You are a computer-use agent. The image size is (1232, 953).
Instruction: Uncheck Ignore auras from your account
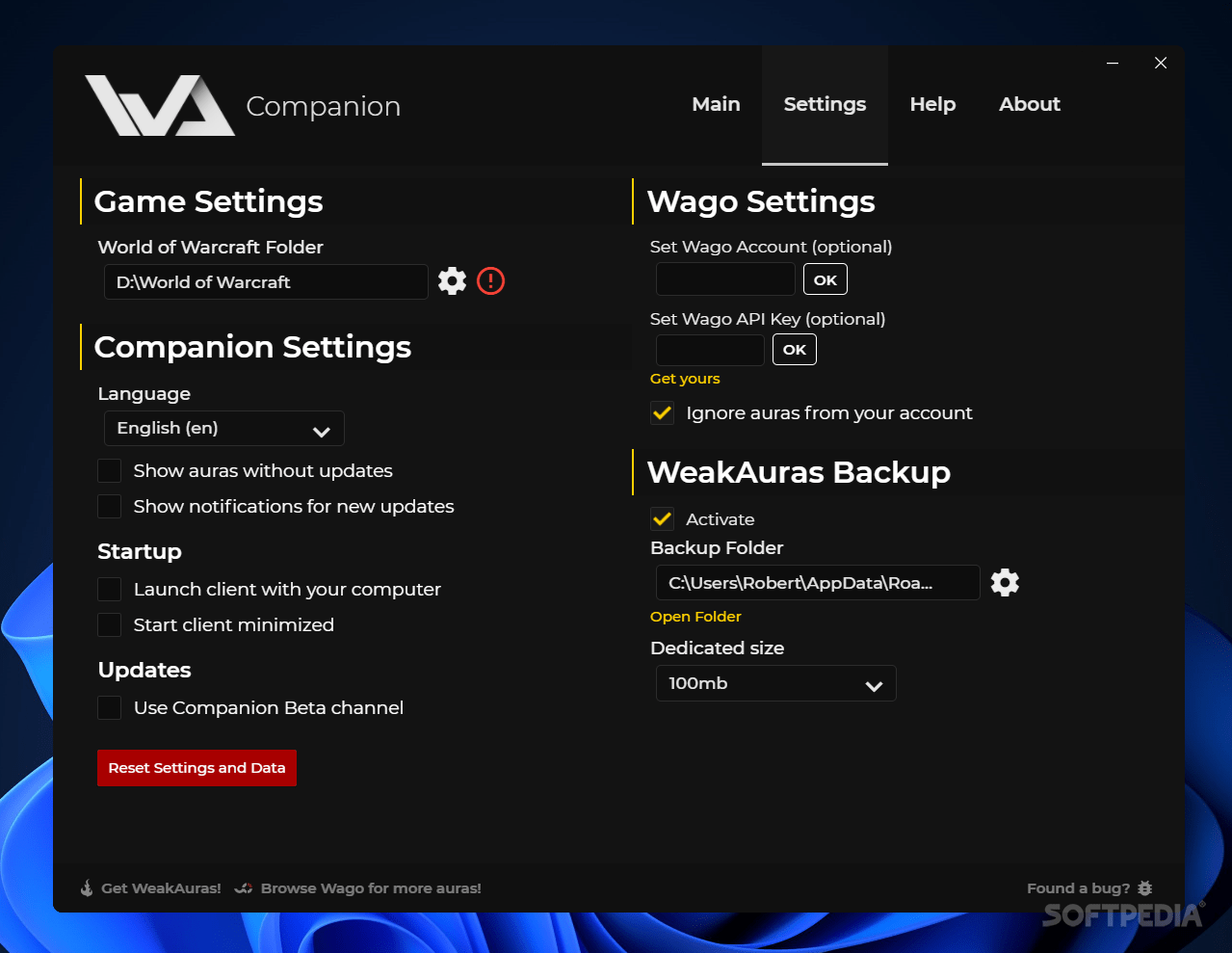(x=663, y=412)
